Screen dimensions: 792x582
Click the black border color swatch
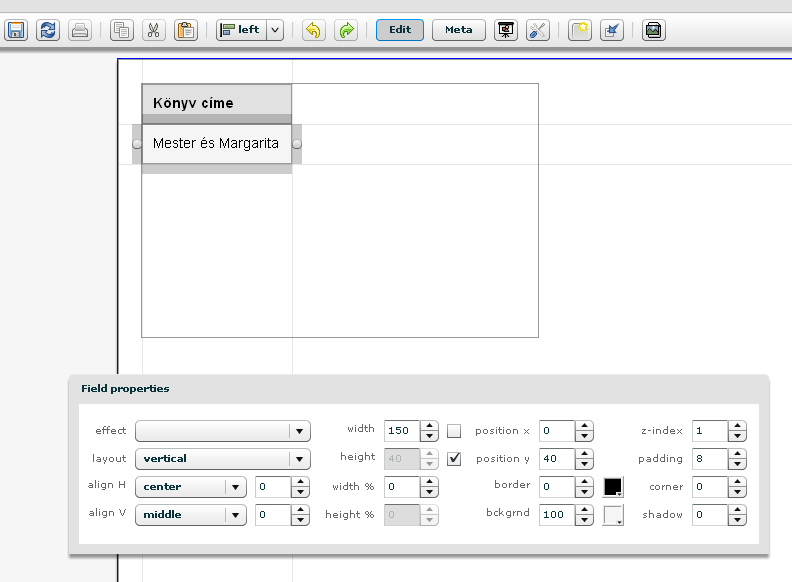(x=613, y=487)
